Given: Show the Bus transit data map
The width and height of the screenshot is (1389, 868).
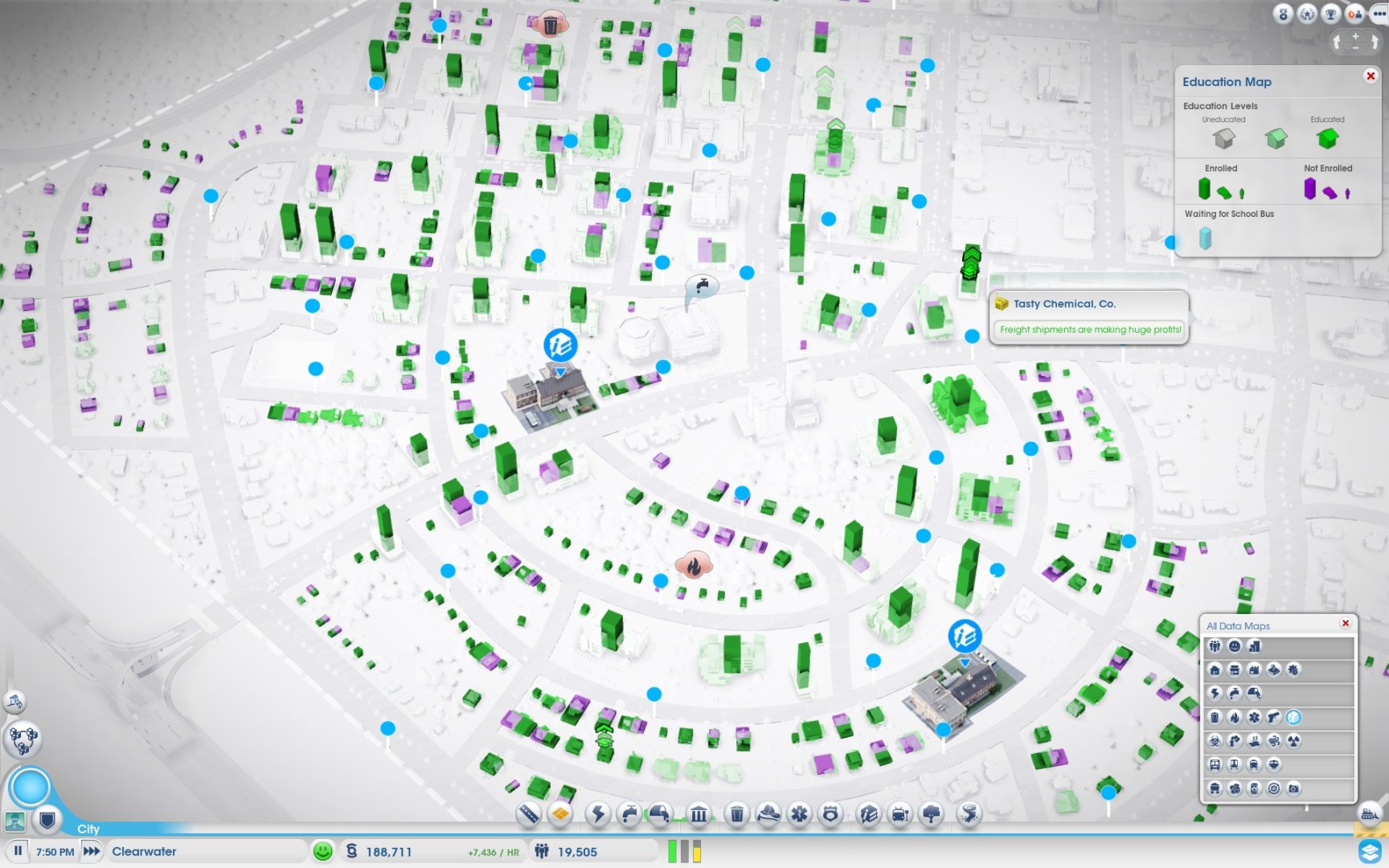Looking at the screenshot, I should 1215,764.
